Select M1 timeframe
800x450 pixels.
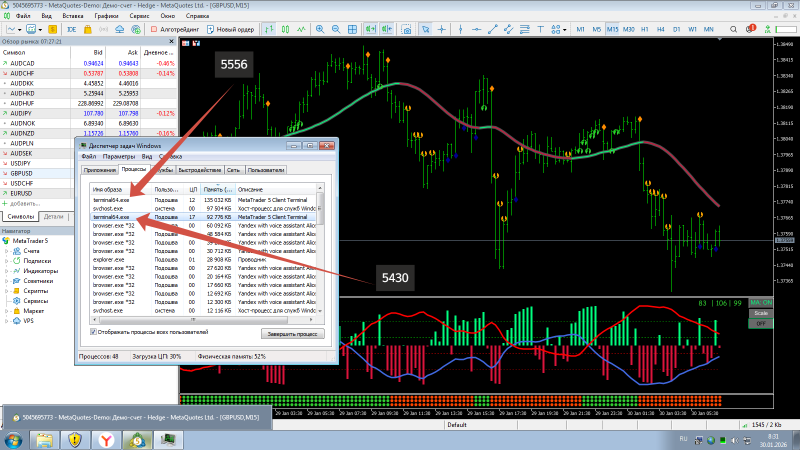click(580, 30)
